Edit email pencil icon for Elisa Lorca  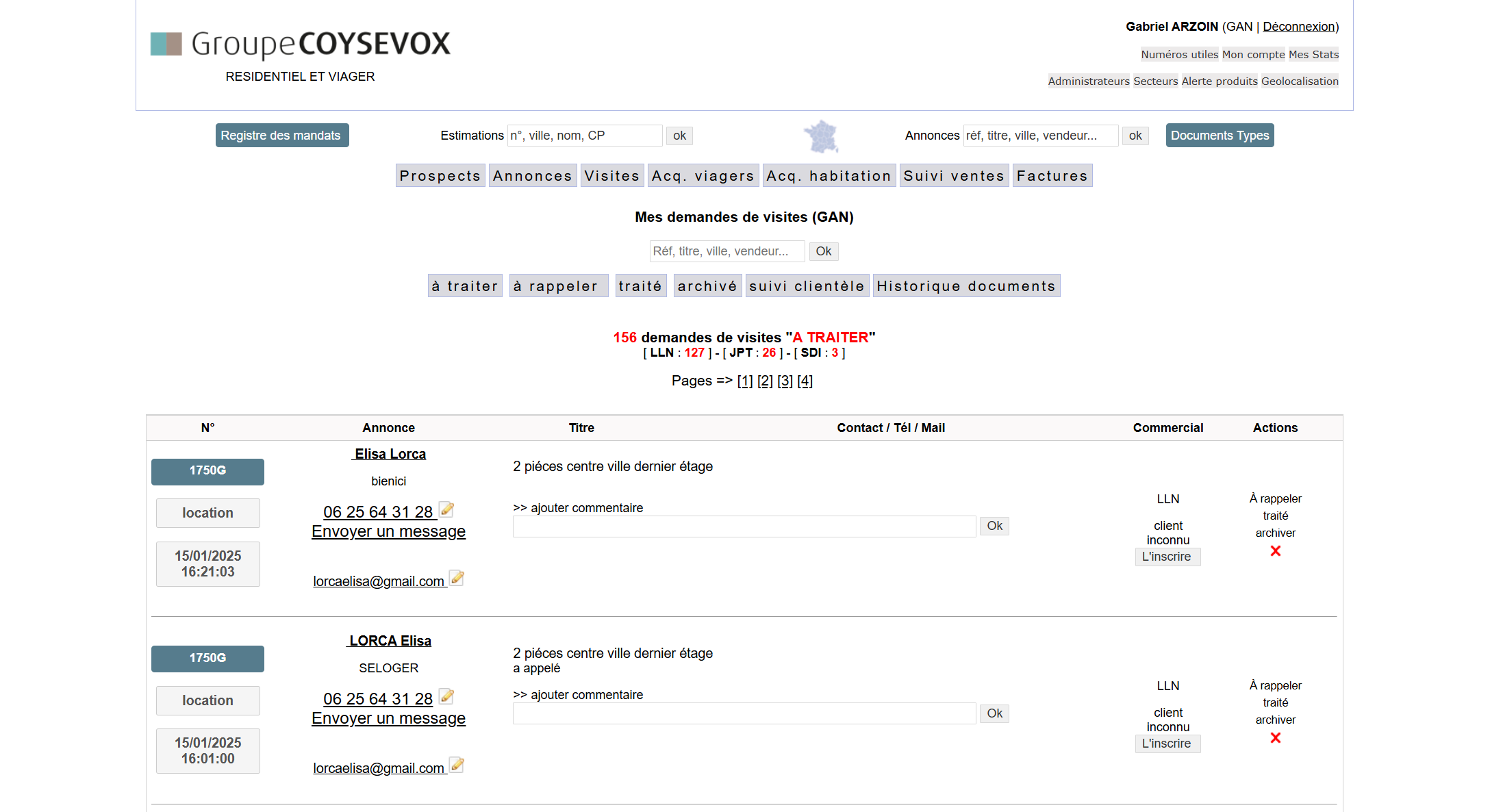click(x=457, y=579)
